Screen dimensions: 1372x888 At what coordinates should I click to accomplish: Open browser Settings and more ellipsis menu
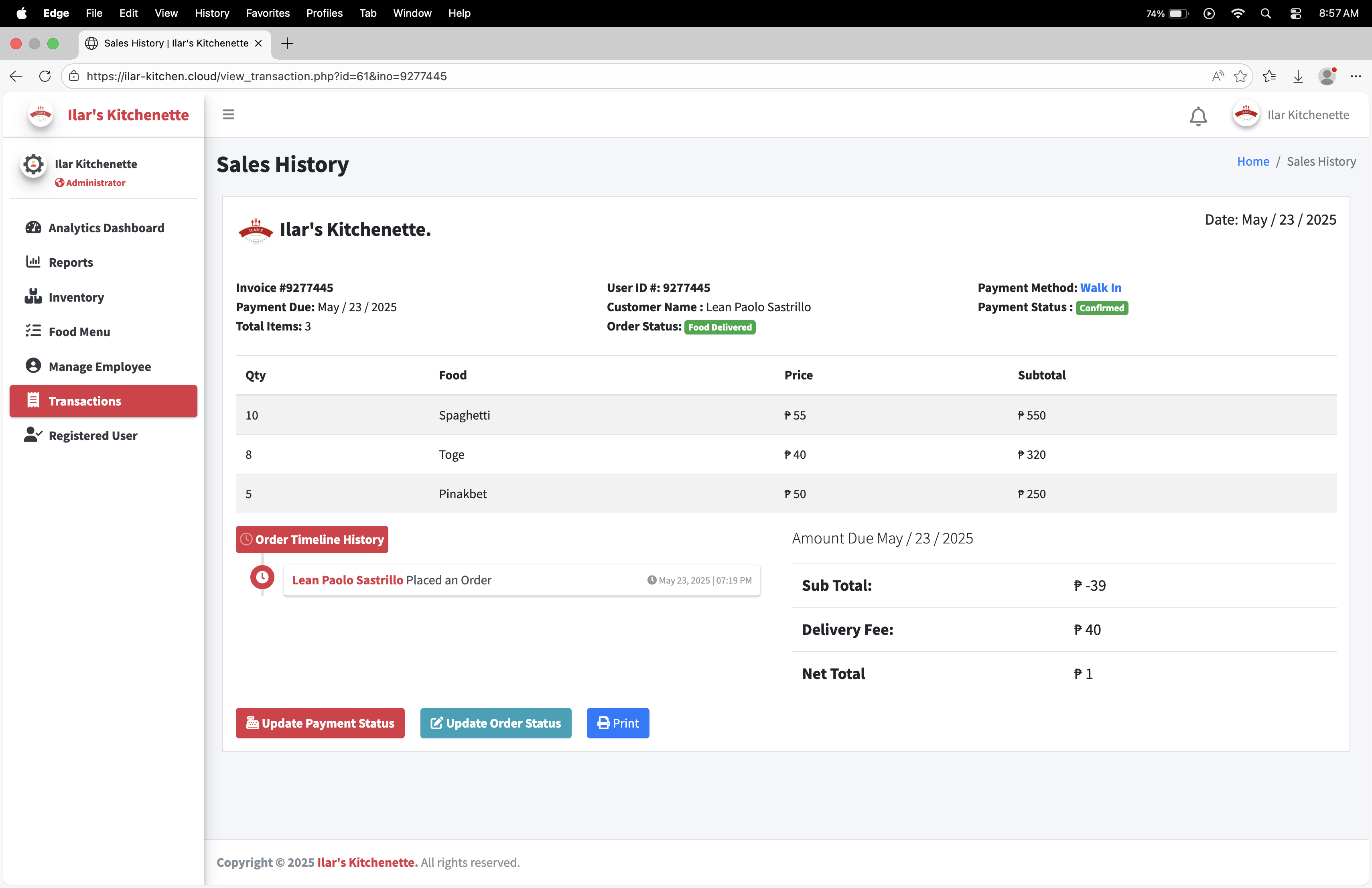coord(1355,76)
